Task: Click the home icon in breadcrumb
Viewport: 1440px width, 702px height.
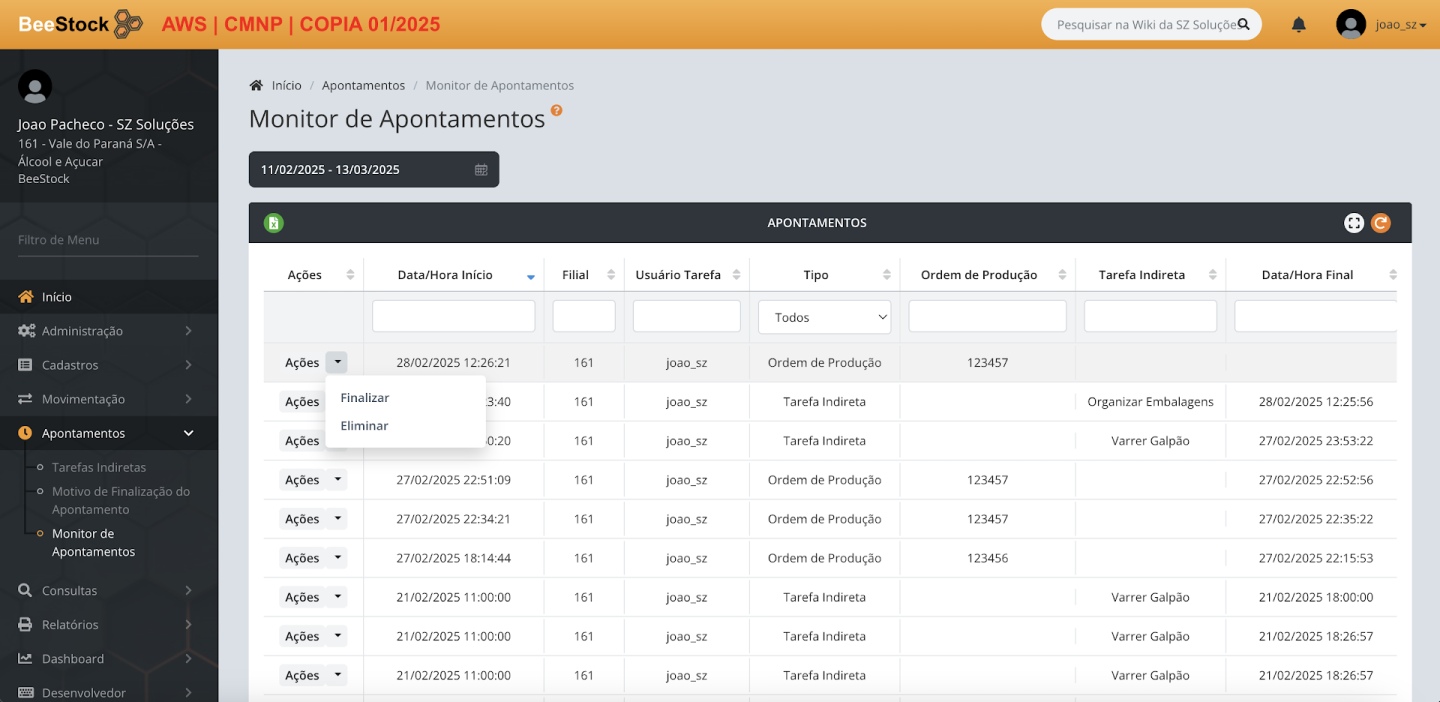Action: 257,86
